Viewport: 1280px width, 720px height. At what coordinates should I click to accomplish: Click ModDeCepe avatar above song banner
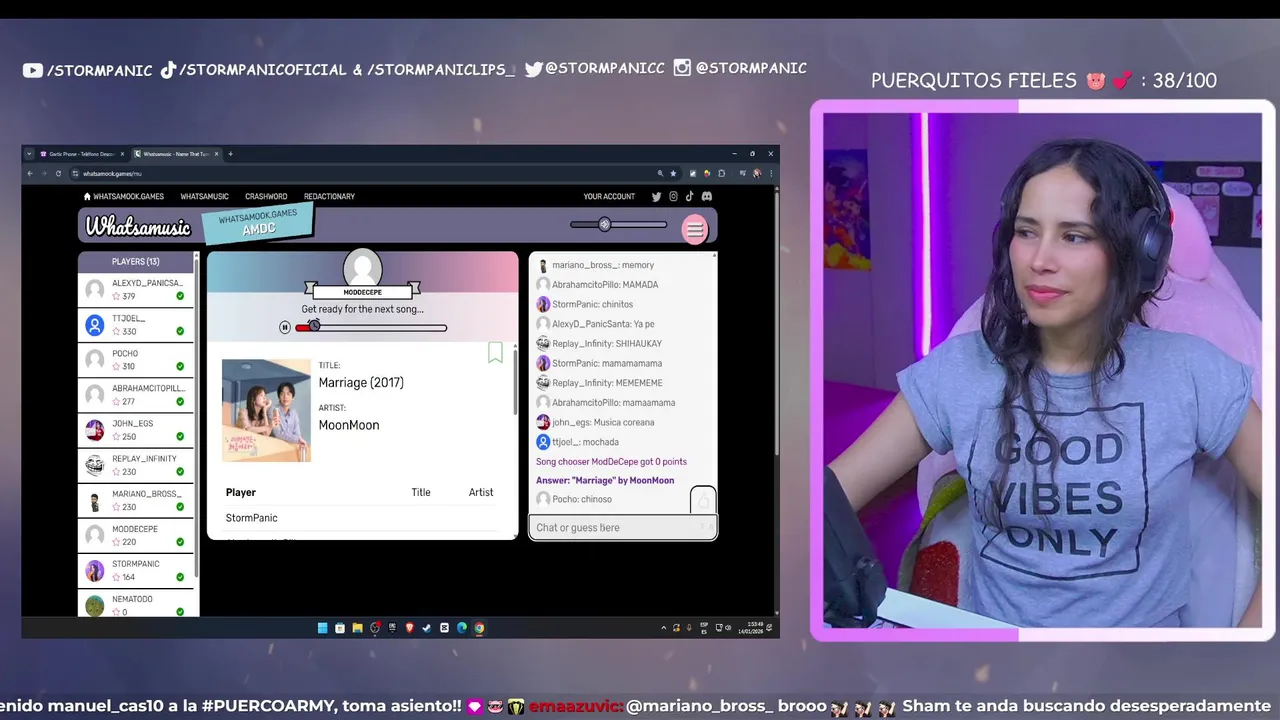point(362,268)
